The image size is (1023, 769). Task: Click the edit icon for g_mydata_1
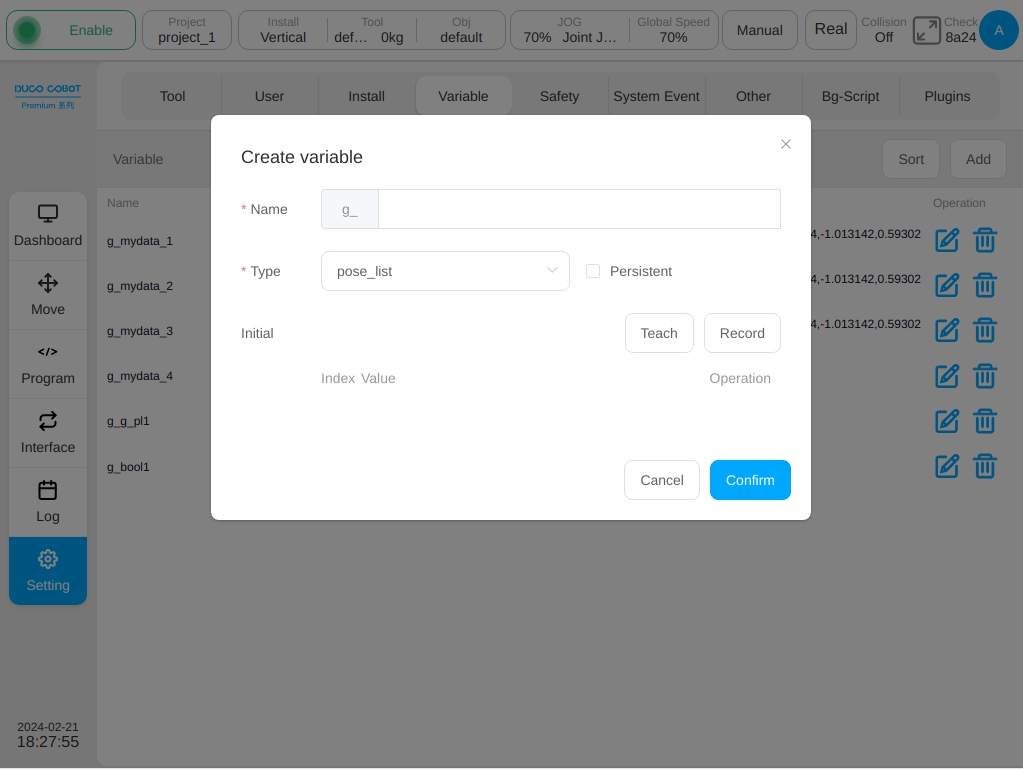pos(947,241)
